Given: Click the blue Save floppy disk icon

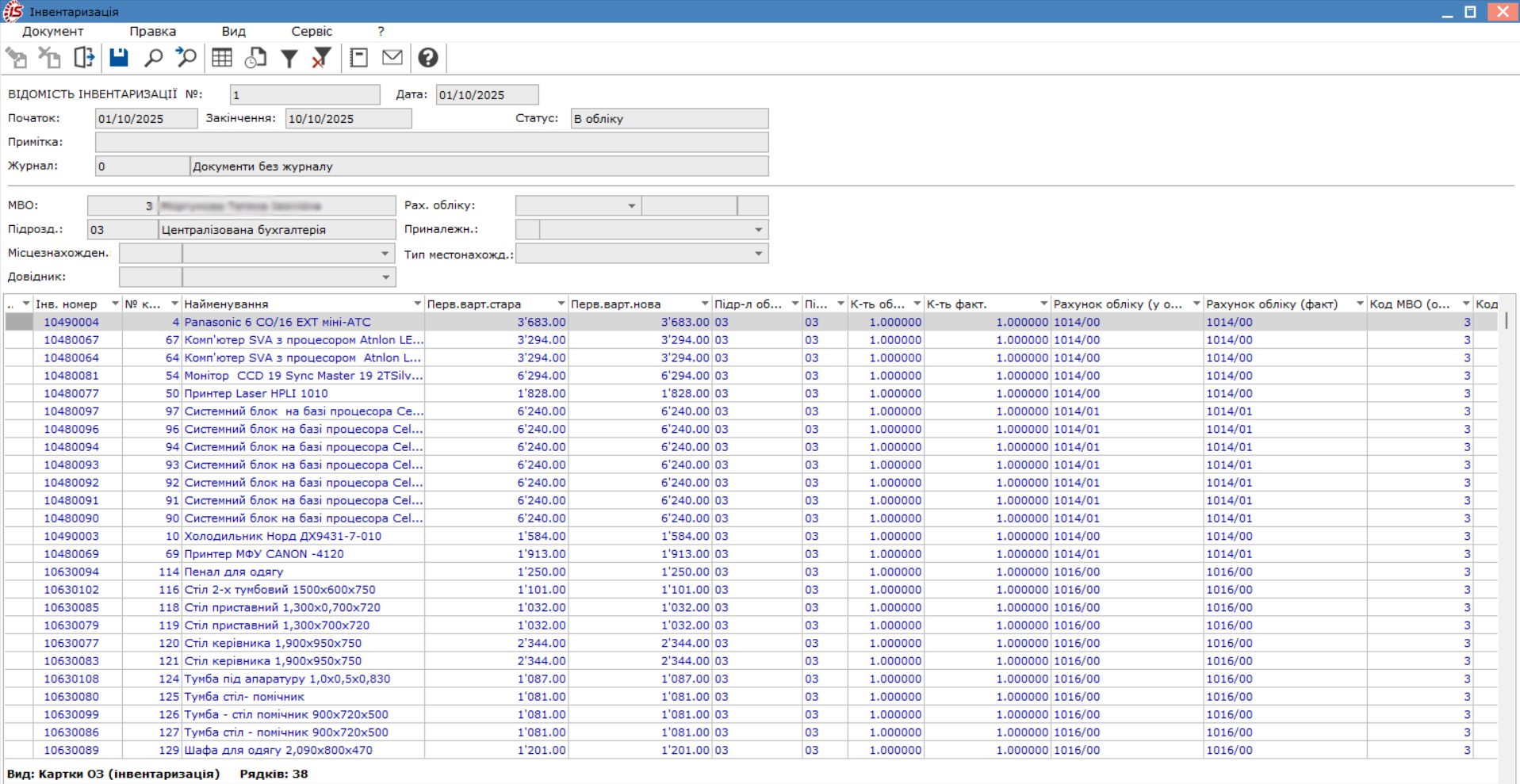Looking at the screenshot, I should (119, 58).
